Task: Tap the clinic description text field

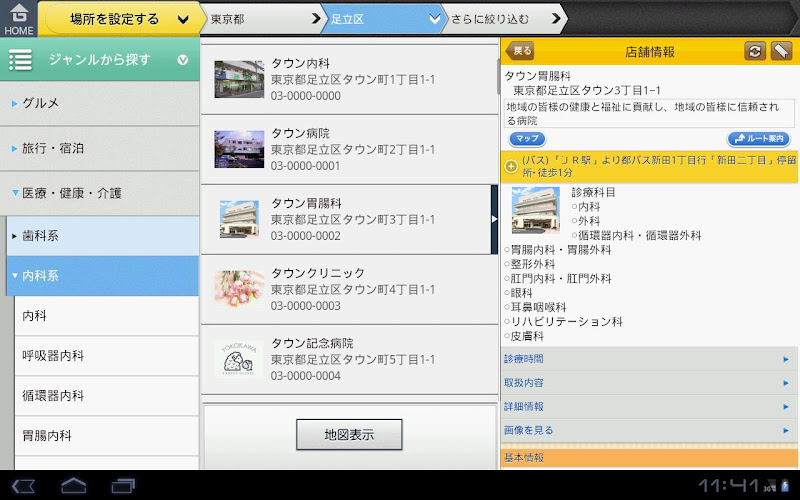Action: (x=649, y=114)
